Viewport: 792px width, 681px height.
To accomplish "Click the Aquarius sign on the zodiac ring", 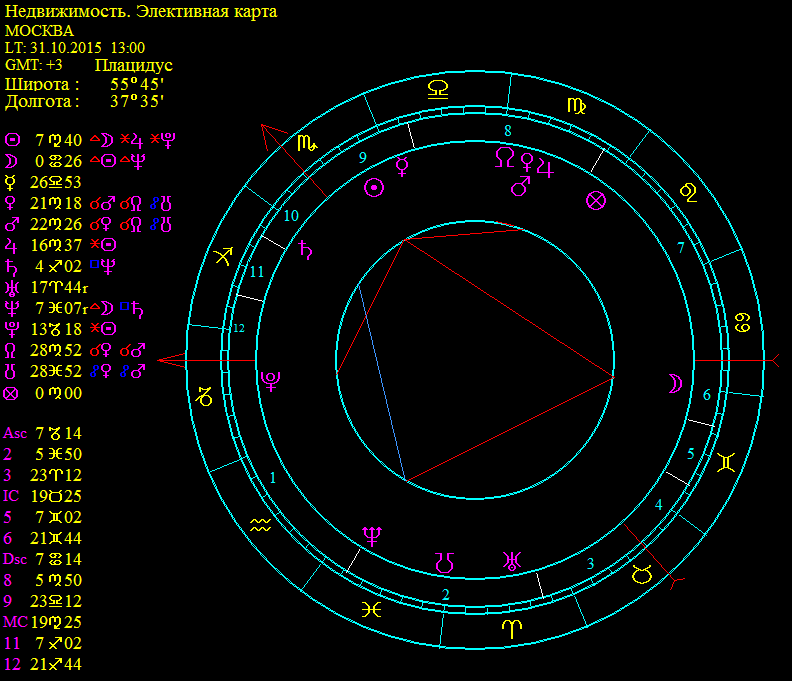I will (261, 525).
